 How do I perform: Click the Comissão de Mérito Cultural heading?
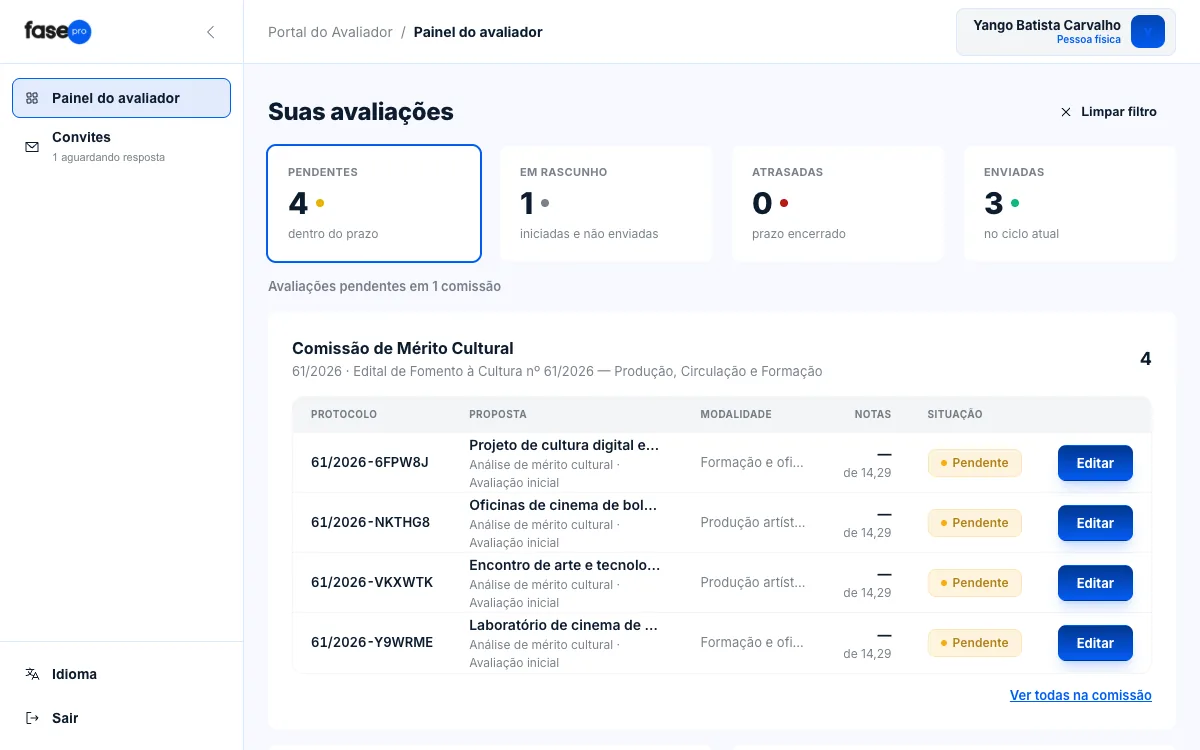point(403,348)
